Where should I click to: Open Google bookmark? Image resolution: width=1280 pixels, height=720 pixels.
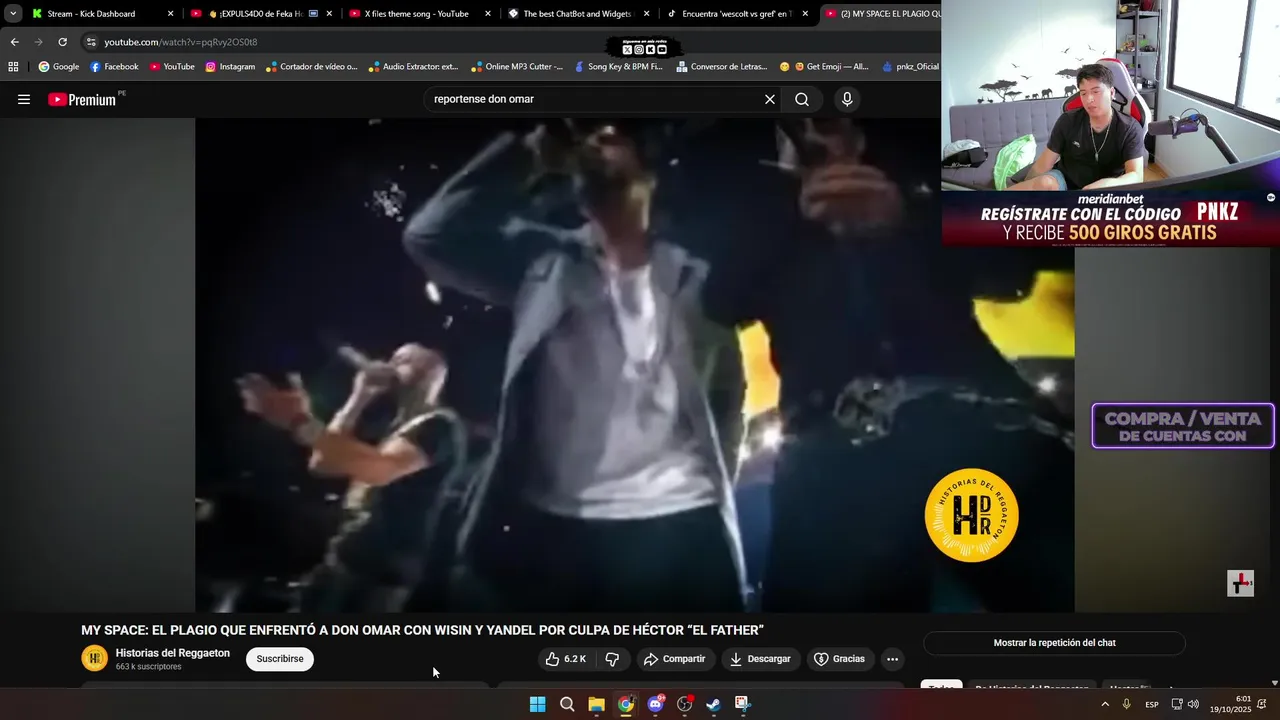[59, 67]
